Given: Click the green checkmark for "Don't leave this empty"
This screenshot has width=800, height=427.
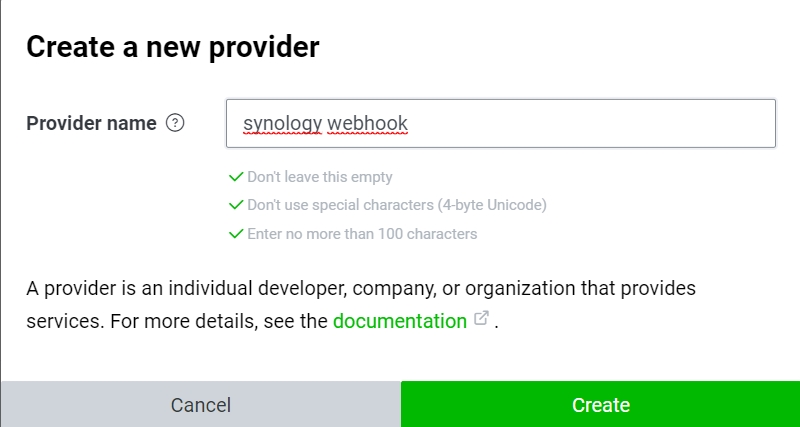Looking at the screenshot, I should 236,177.
